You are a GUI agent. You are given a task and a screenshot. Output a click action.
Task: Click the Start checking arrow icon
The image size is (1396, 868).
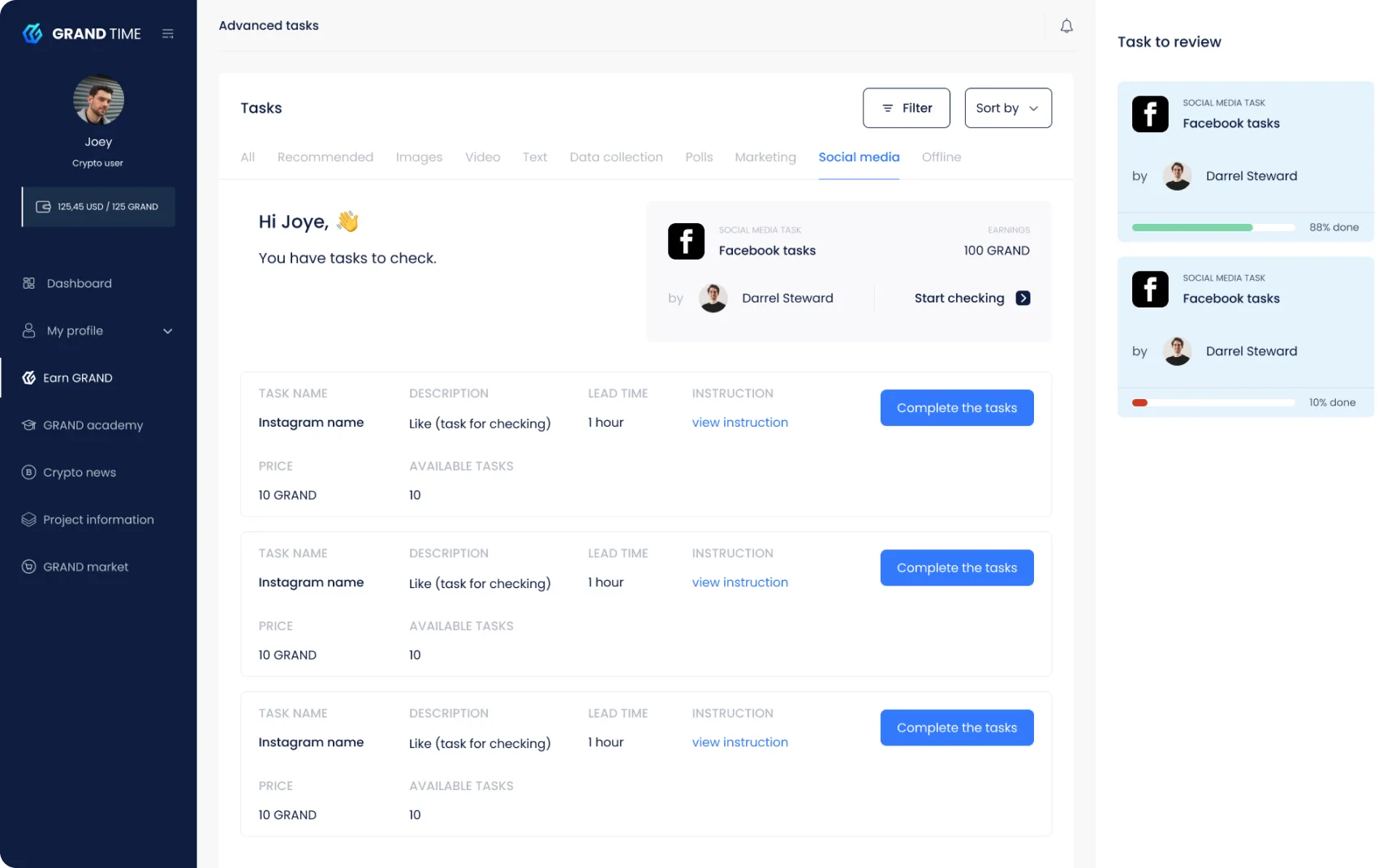(x=1023, y=299)
